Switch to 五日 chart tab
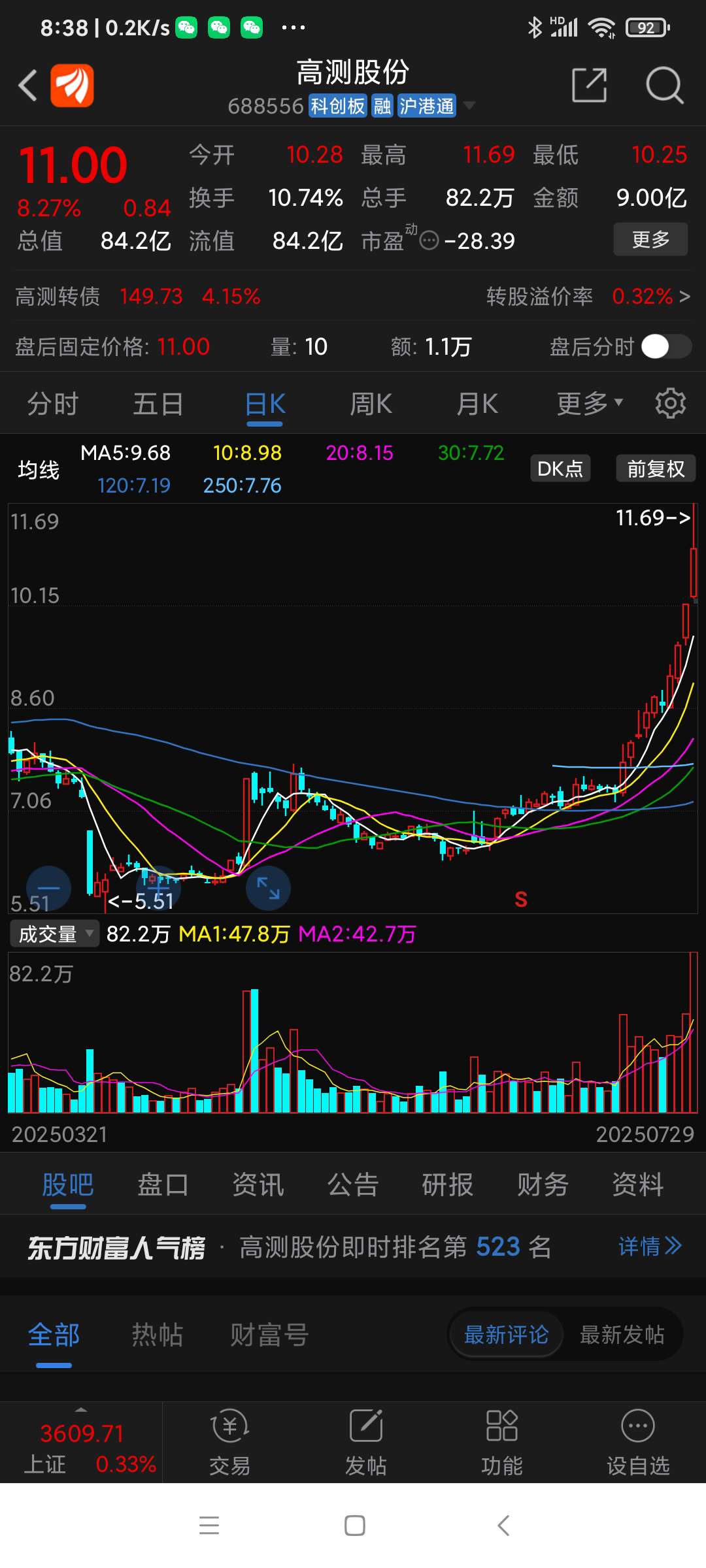Screen dimensions: 706x1568 click(158, 404)
